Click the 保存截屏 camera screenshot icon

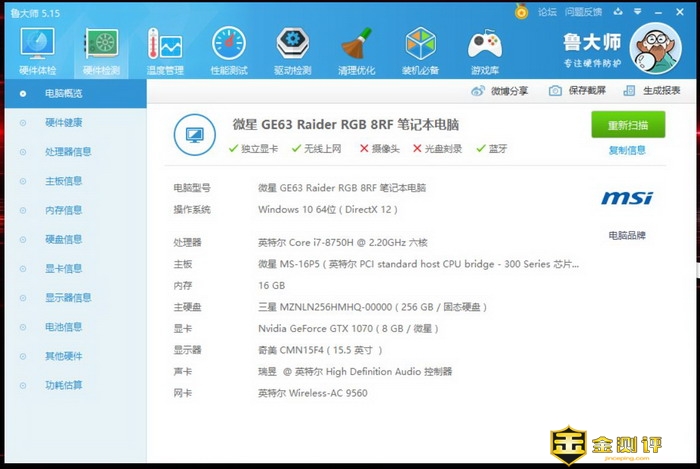pyautogui.click(x=555, y=91)
